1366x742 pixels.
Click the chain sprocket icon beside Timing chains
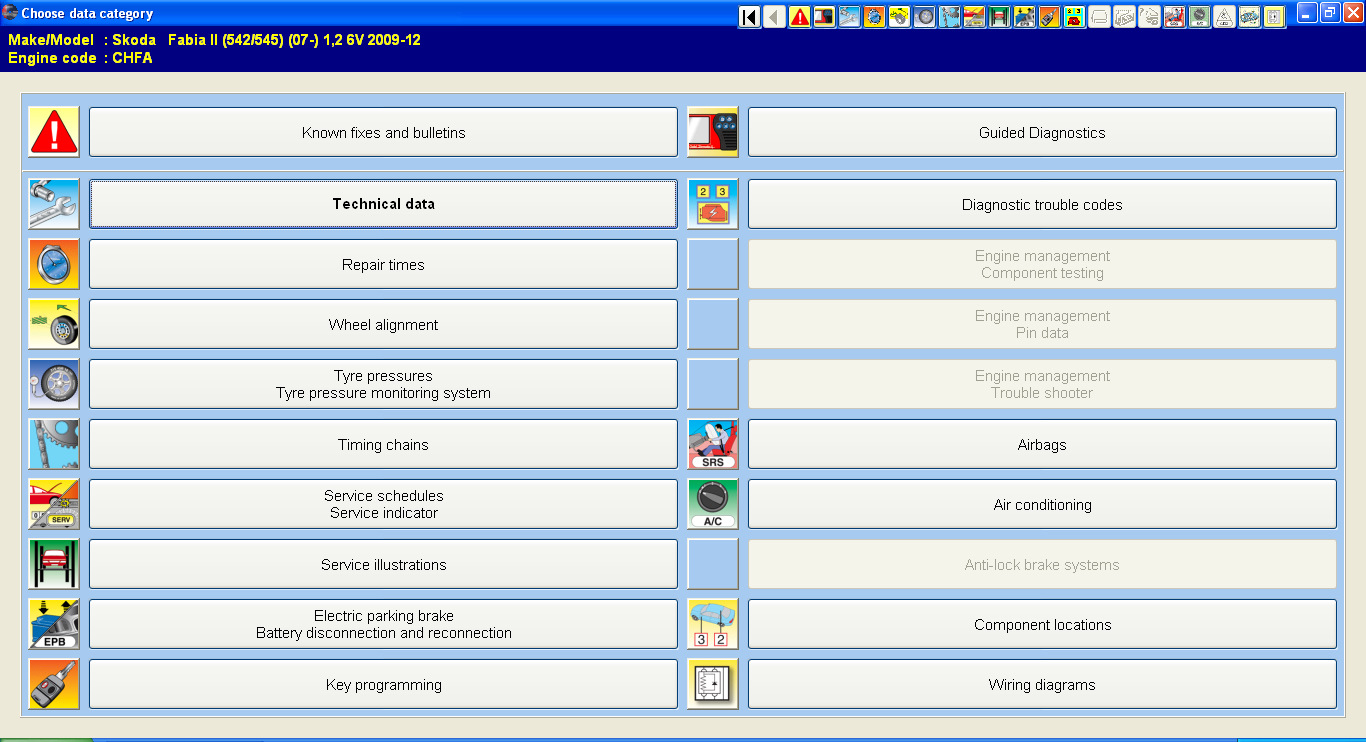coord(54,444)
